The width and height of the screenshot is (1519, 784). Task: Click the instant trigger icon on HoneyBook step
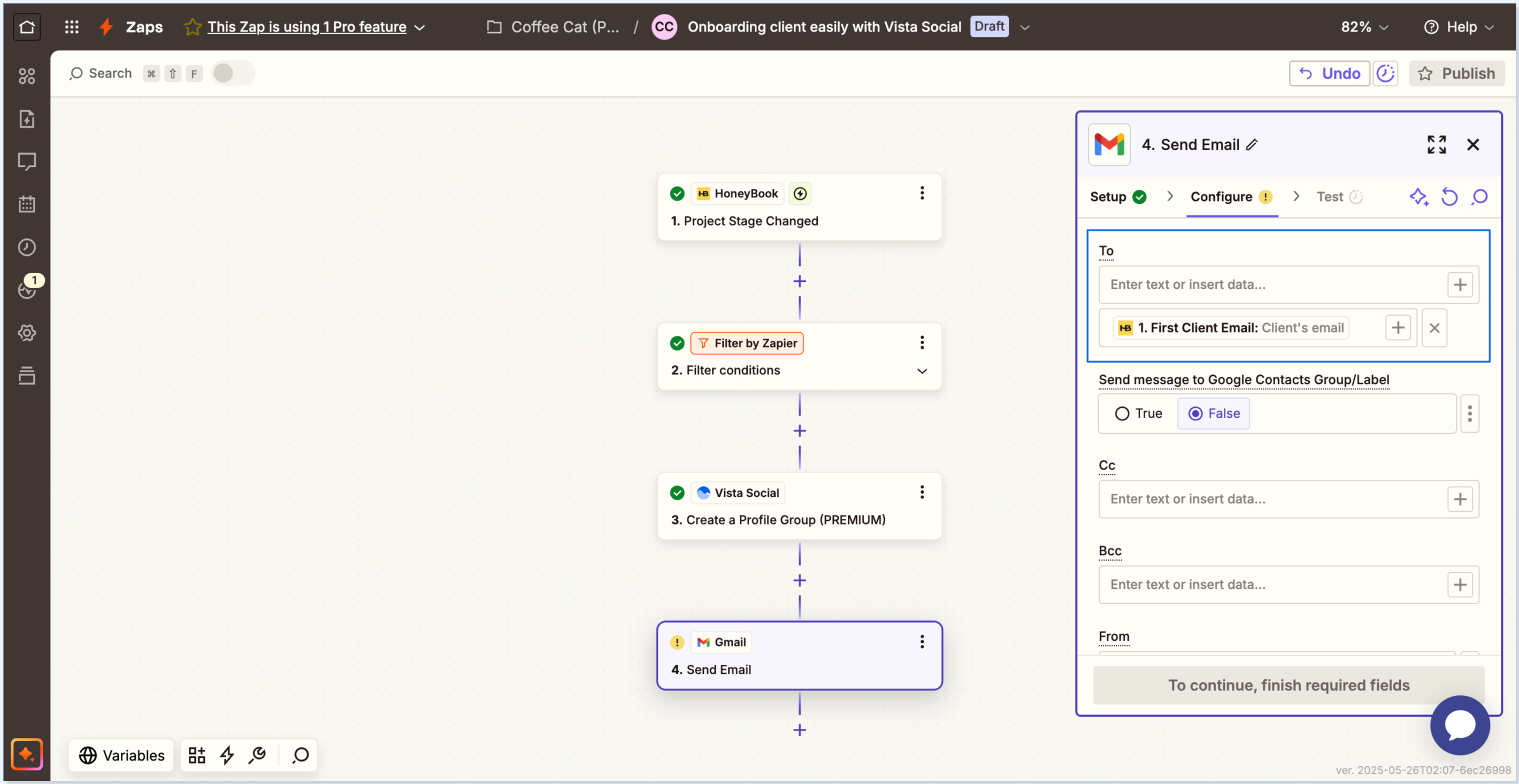click(x=800, y=194)
